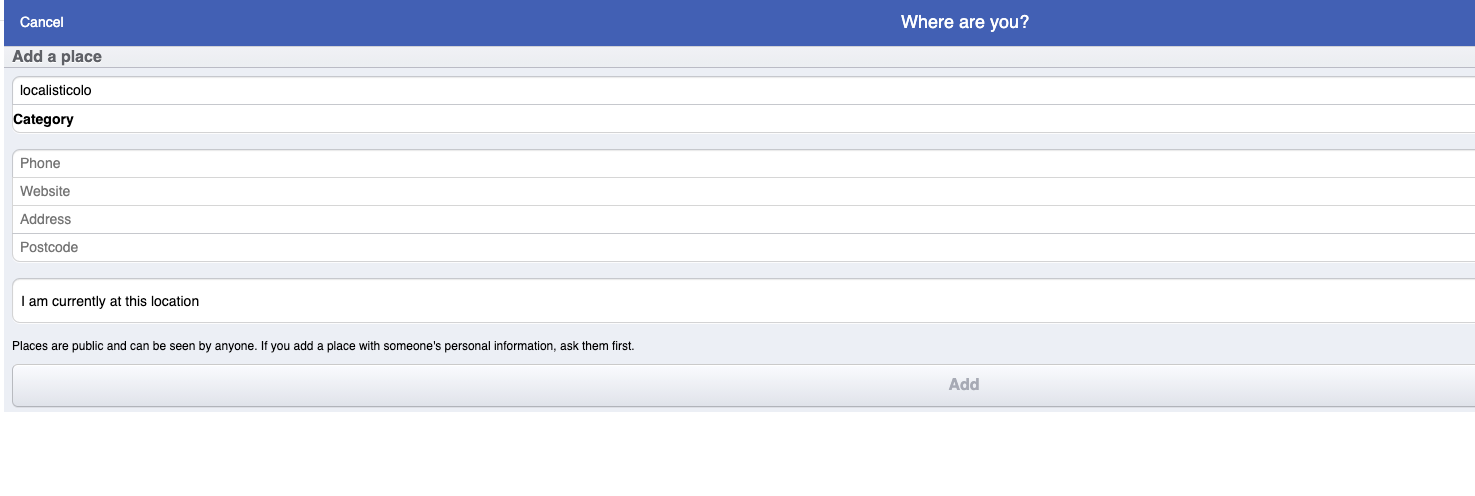This screenshot has width=1475, height=496.
Task: Click the gray gap above the Phone field
Action: [744, 141]
